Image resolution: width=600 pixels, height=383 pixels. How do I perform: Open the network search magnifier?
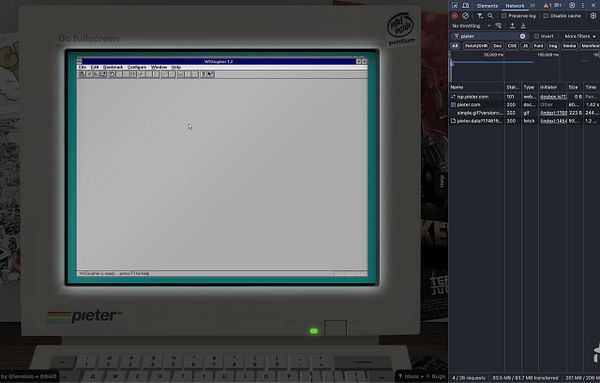490,16
